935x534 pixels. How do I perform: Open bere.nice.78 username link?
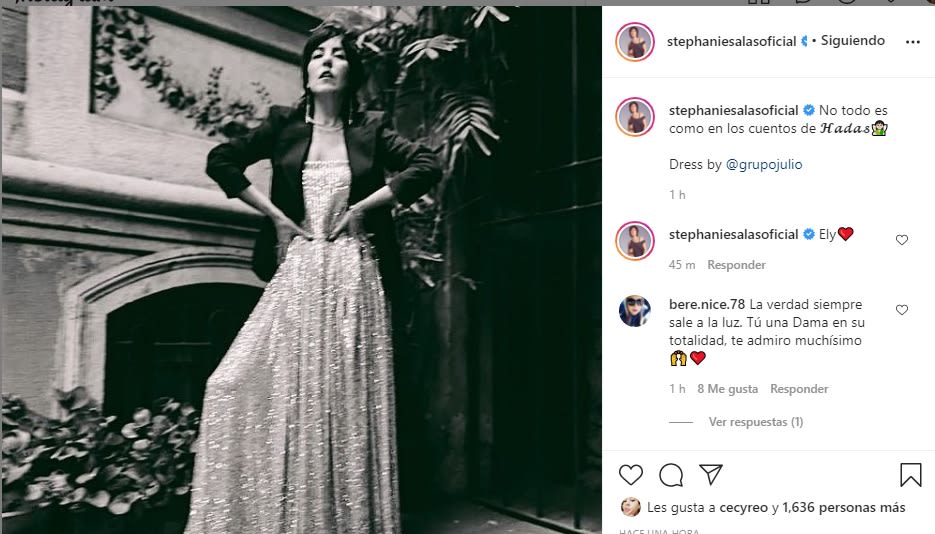coord(704,304)
